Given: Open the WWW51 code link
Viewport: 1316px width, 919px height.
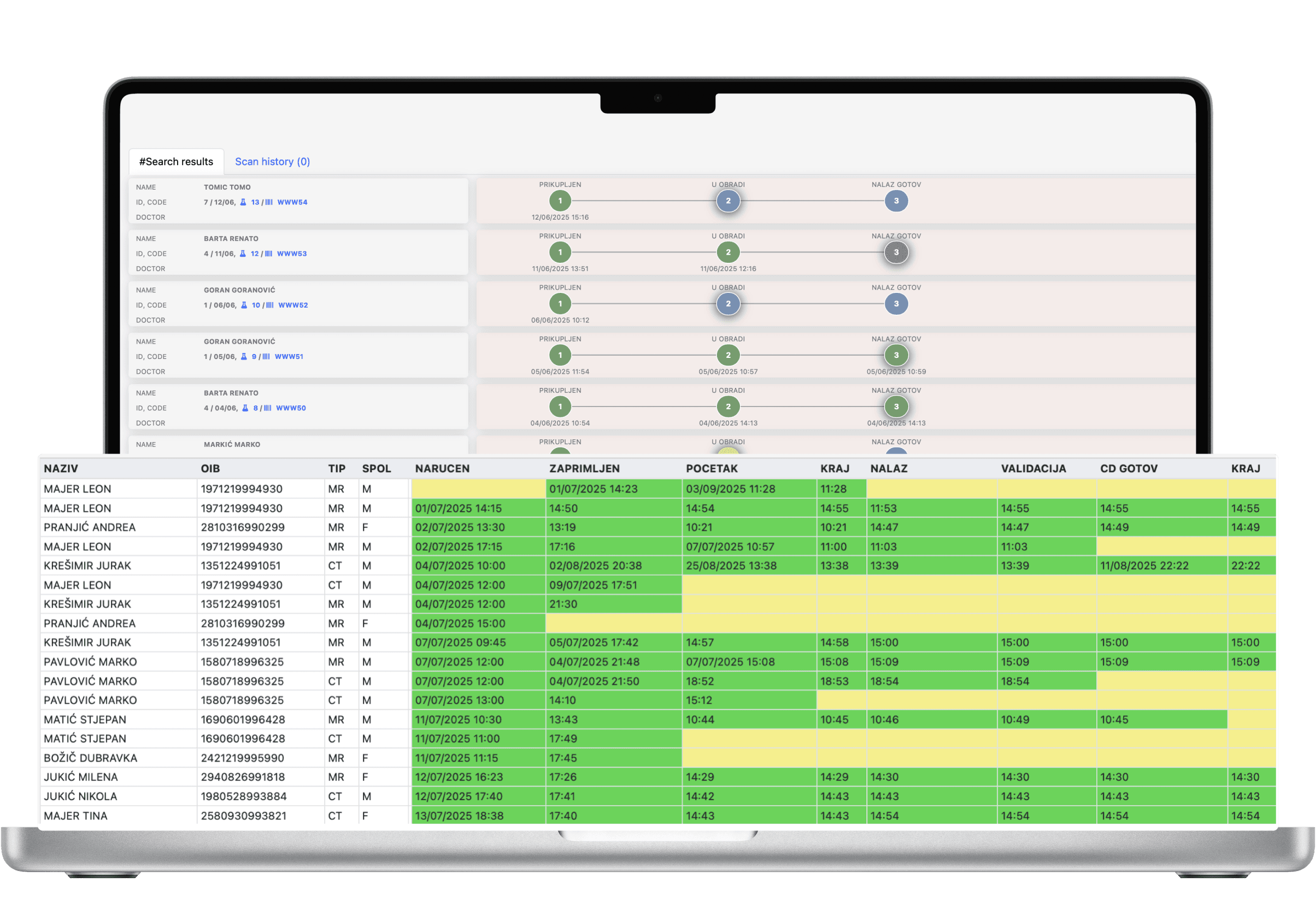Looking at the screenshot, I should (289, 356).
